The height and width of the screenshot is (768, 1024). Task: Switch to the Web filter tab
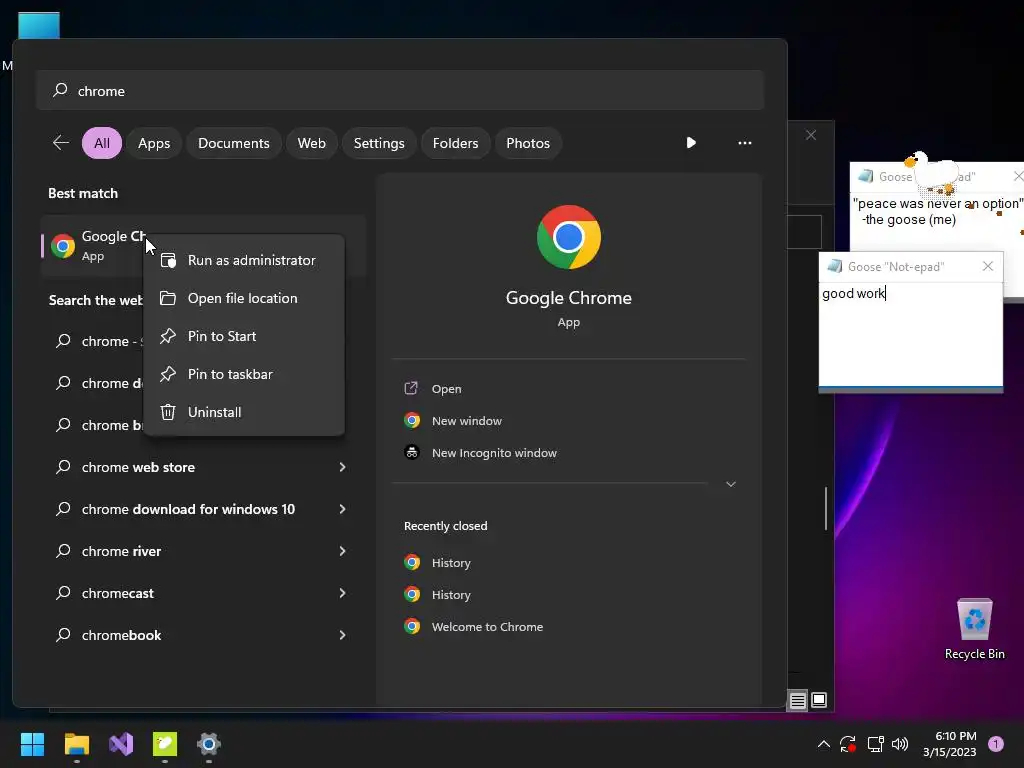(312, 143)
